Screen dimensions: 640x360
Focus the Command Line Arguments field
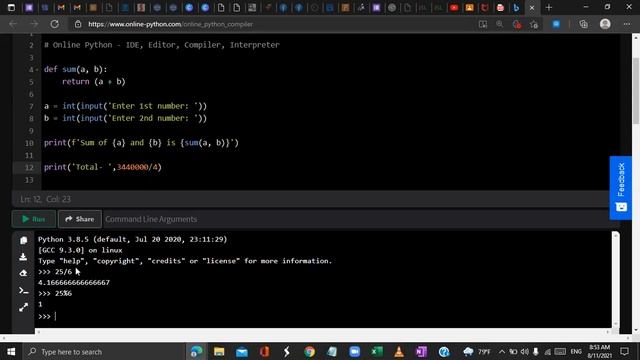pos(355,219)
